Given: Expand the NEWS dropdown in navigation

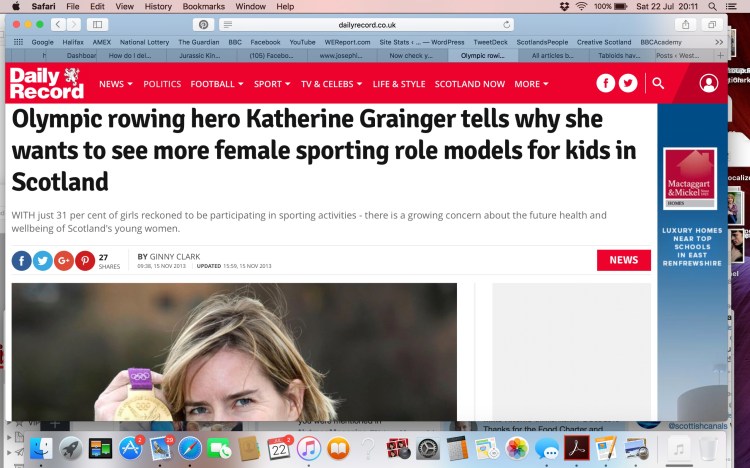Looking at the screenshot, I should pos(116,84).
